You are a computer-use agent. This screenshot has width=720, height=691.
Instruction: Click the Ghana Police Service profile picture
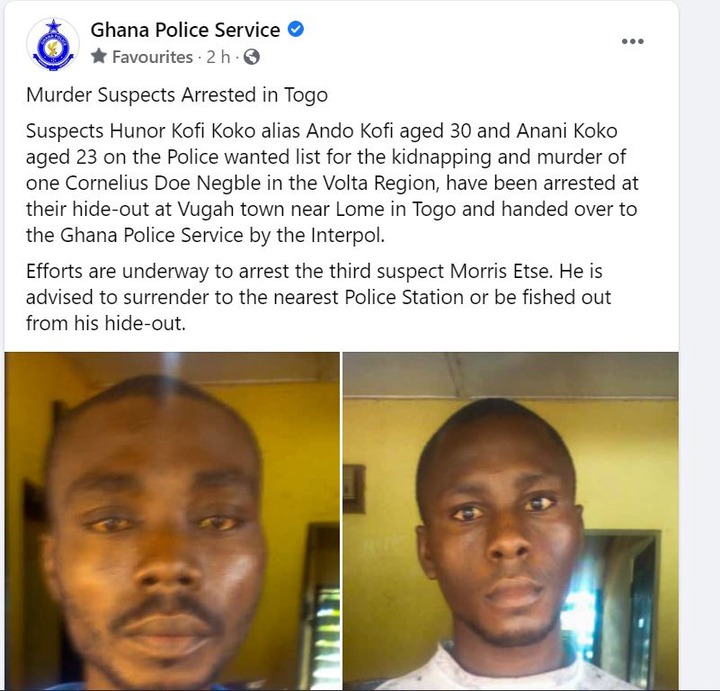pos(53,45)
